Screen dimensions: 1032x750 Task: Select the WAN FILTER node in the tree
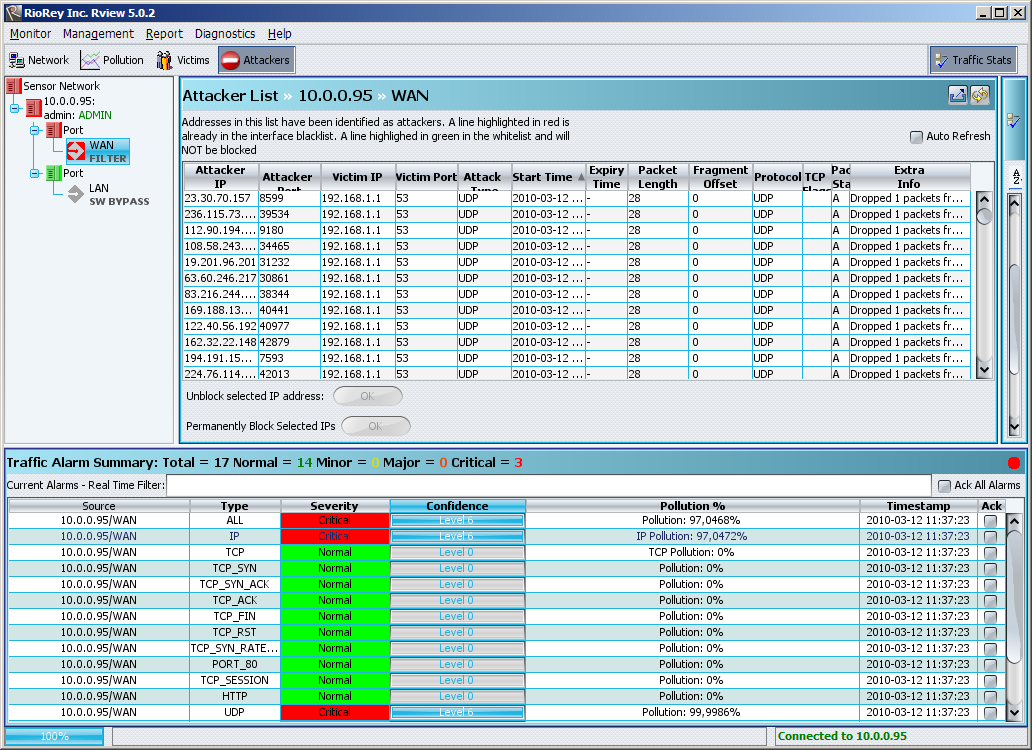point(98,151)
